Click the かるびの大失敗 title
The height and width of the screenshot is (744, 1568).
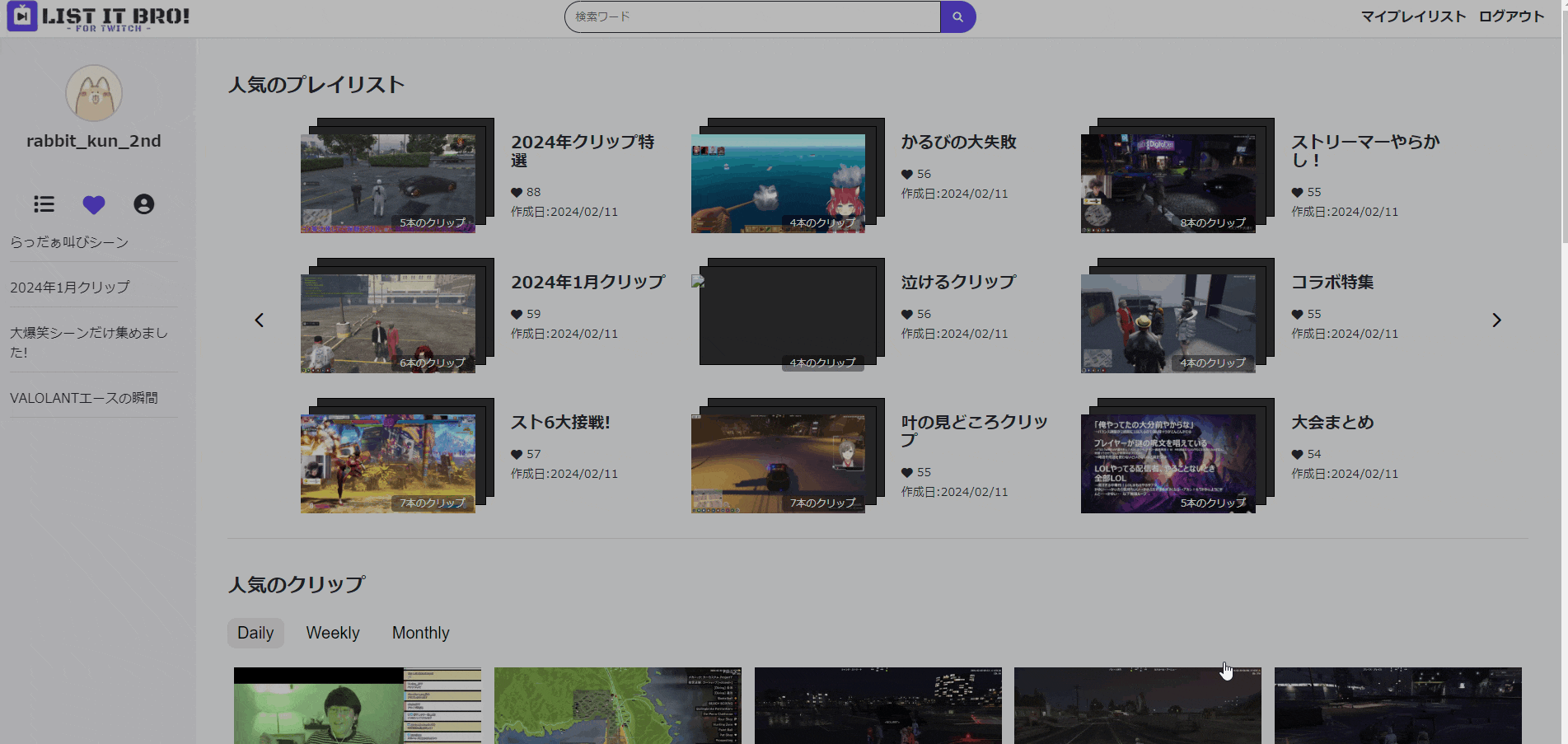[x=958, y=142]
